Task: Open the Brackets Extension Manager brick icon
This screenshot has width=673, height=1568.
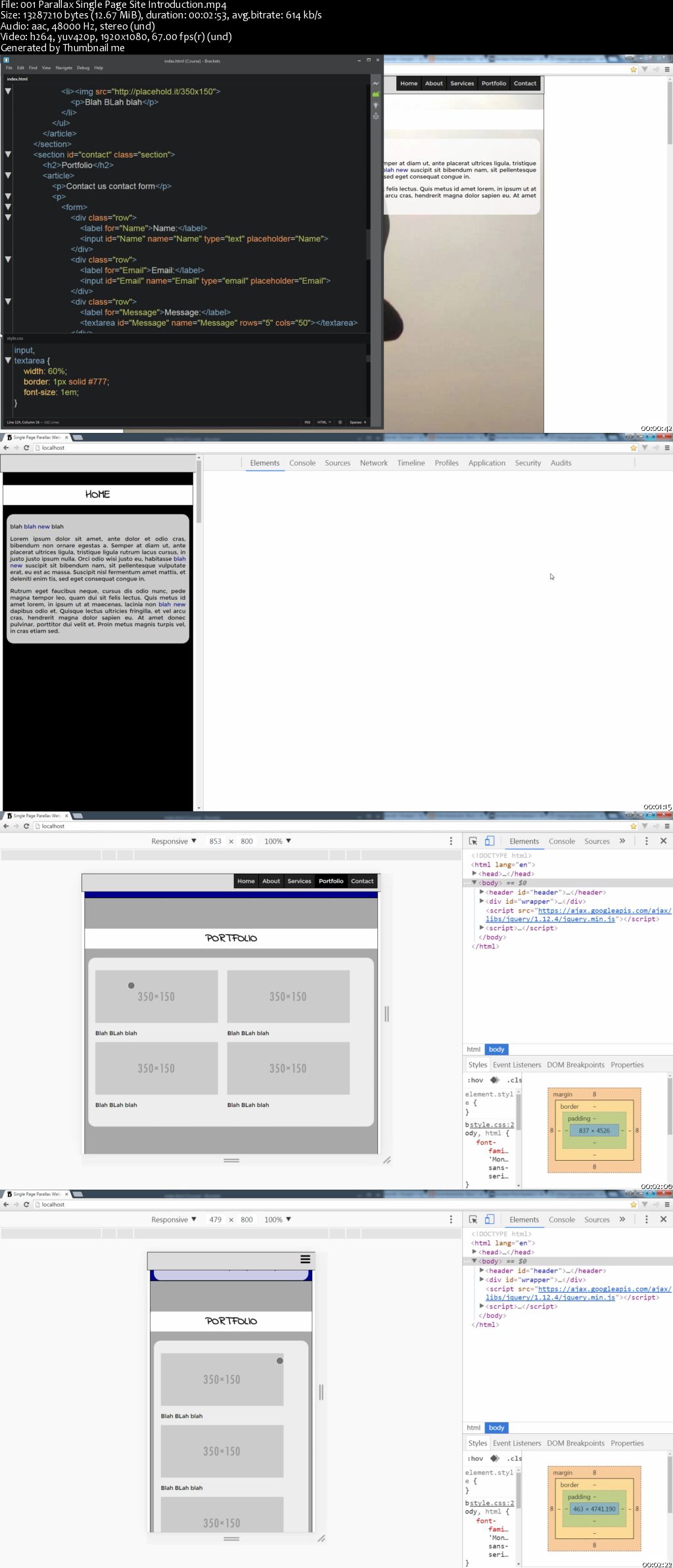Action: 376,94
